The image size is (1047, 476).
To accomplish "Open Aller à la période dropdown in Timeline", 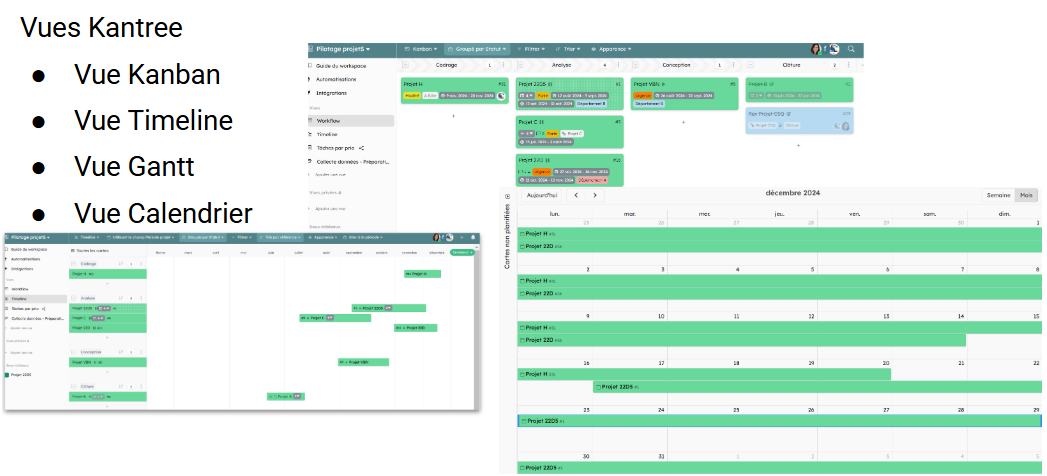I will click(x=362, y=237).
